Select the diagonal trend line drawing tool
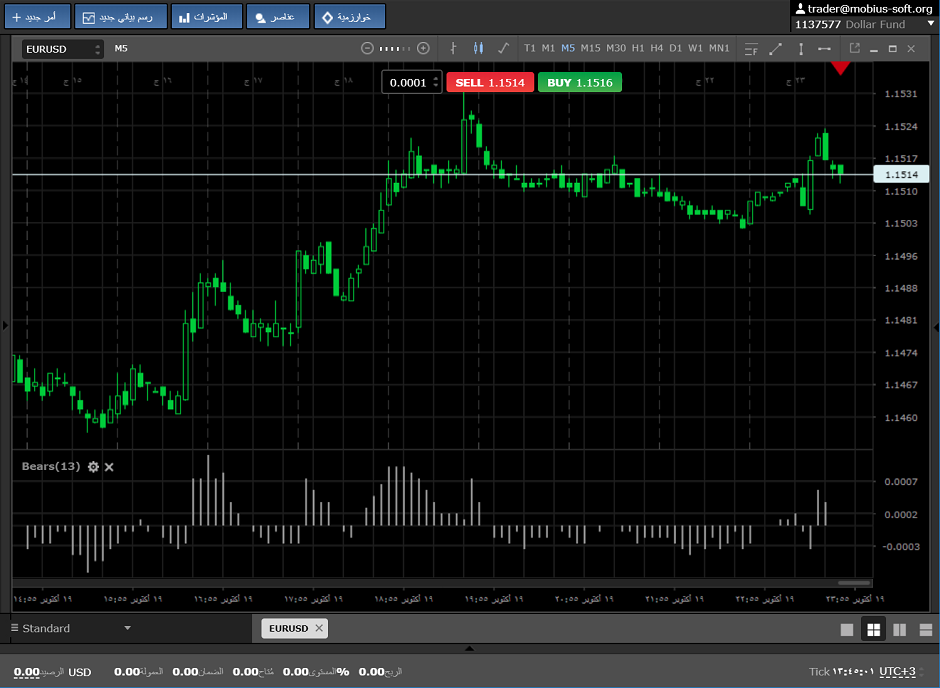Screen dimensions: 940x688 (775, 48)
